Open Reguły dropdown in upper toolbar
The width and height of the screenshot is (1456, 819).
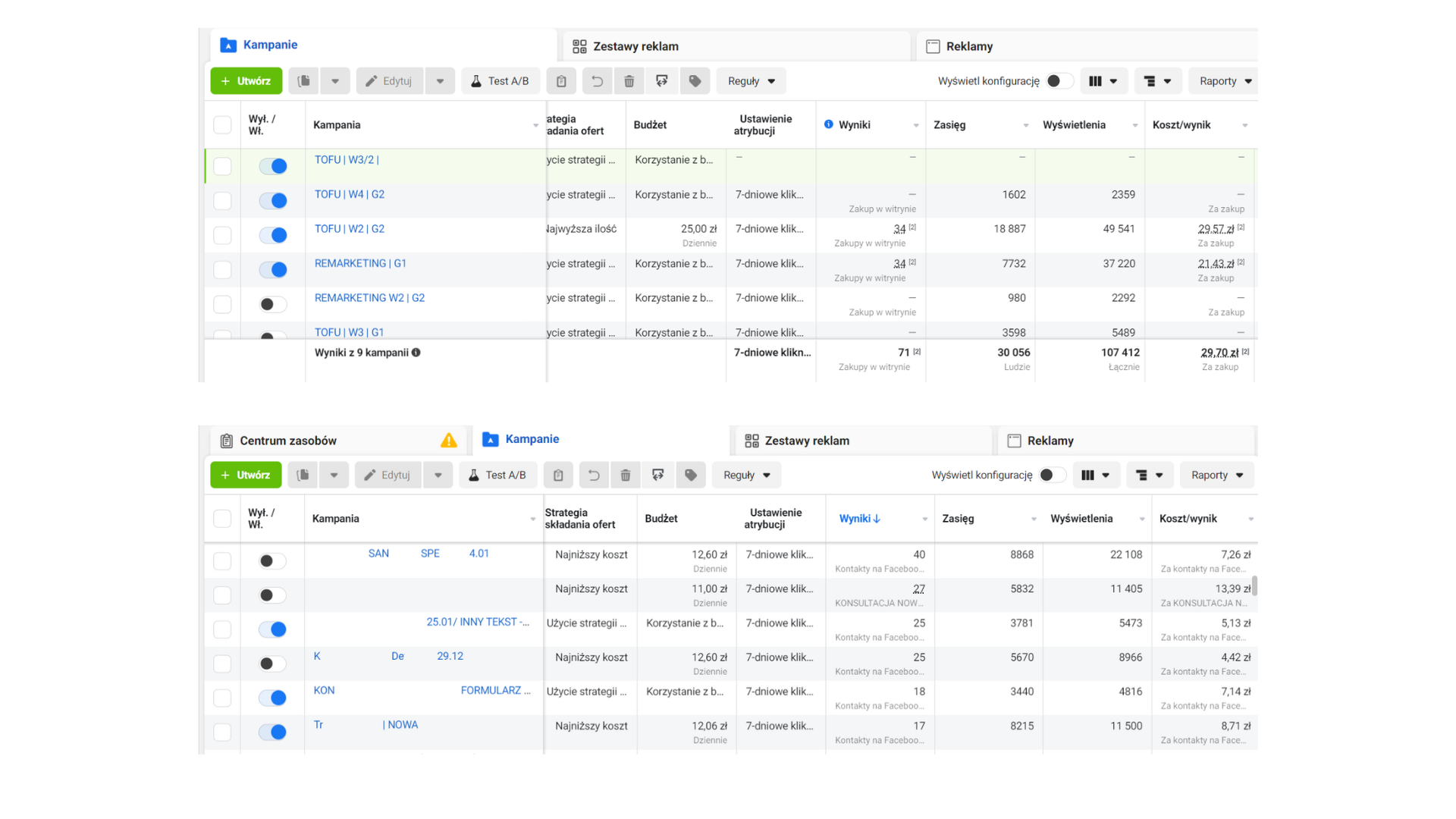[x=751, y=81]
